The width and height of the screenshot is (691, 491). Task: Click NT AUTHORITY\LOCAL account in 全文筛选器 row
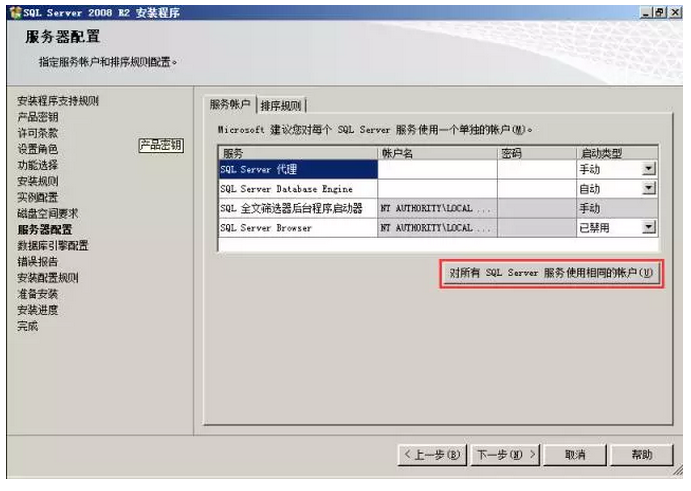[x=437, y=208]
